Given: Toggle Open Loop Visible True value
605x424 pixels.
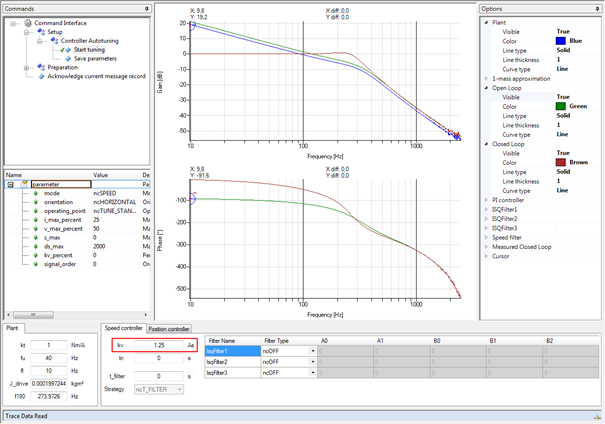Looking at the screenshot, I should click(x=563, y=97).
